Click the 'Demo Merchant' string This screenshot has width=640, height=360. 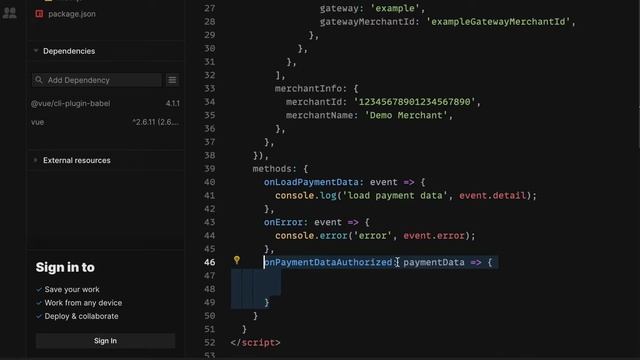pos(406,116)
